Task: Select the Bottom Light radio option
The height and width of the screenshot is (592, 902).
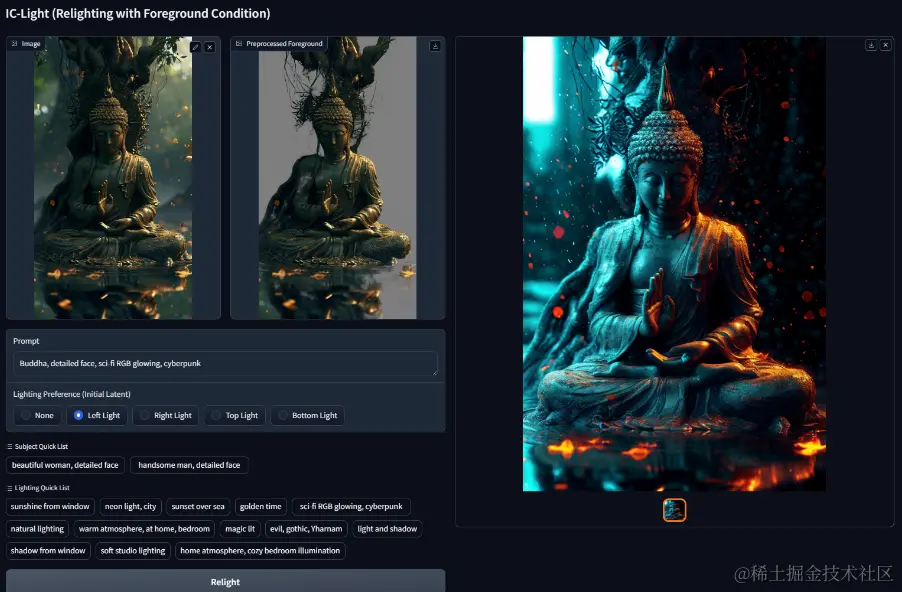Action: (308, 415)
